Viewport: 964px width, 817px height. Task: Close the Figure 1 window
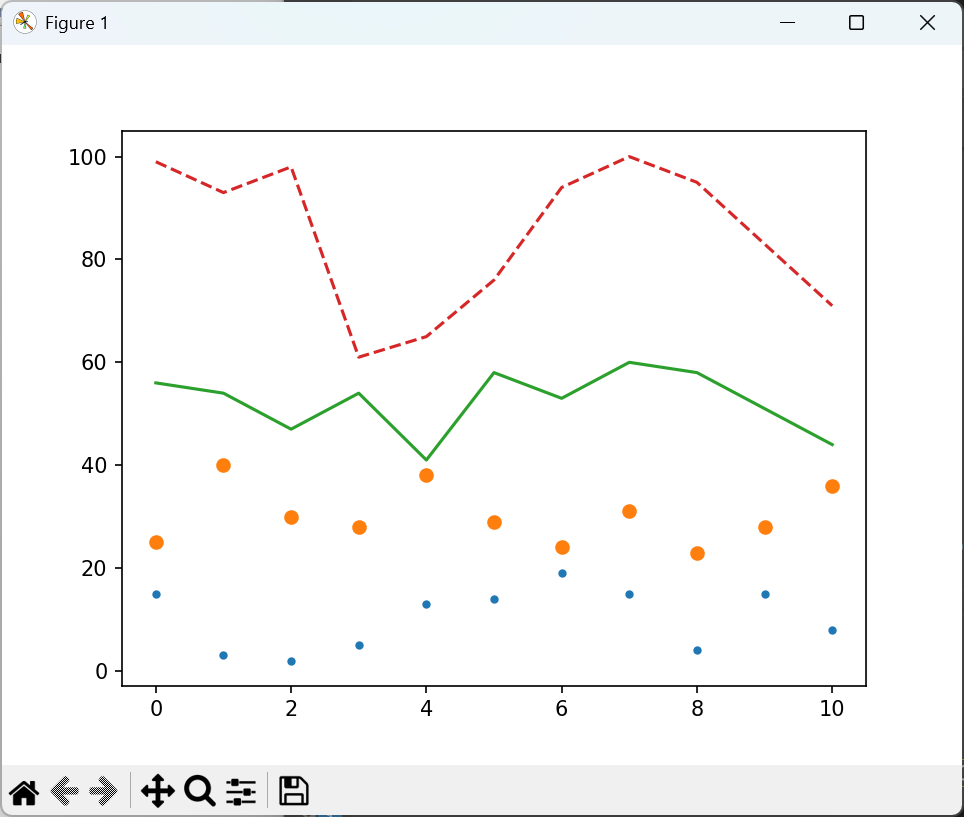pos(927,22)
